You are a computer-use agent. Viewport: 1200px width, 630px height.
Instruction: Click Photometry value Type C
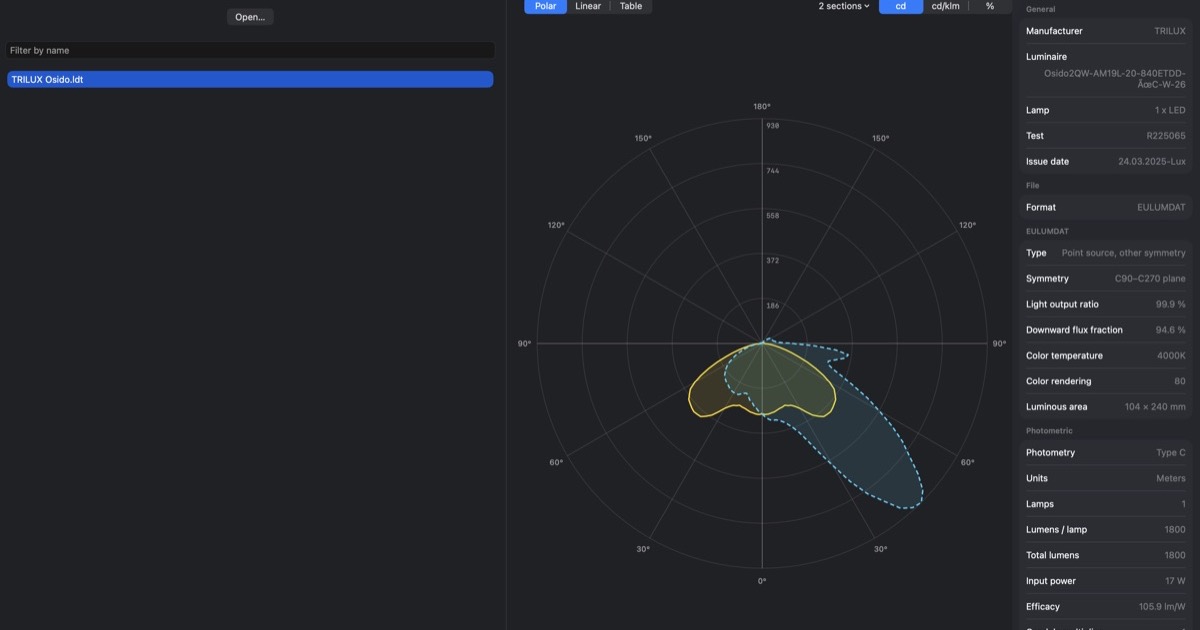[1171, 453]
